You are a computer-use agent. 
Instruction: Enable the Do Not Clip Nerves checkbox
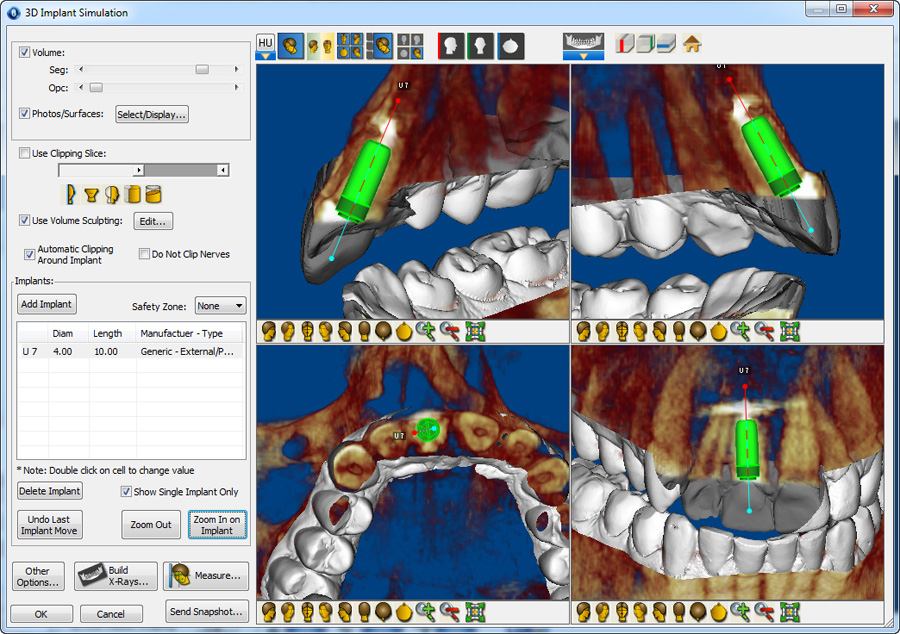(x=143, y=253)
